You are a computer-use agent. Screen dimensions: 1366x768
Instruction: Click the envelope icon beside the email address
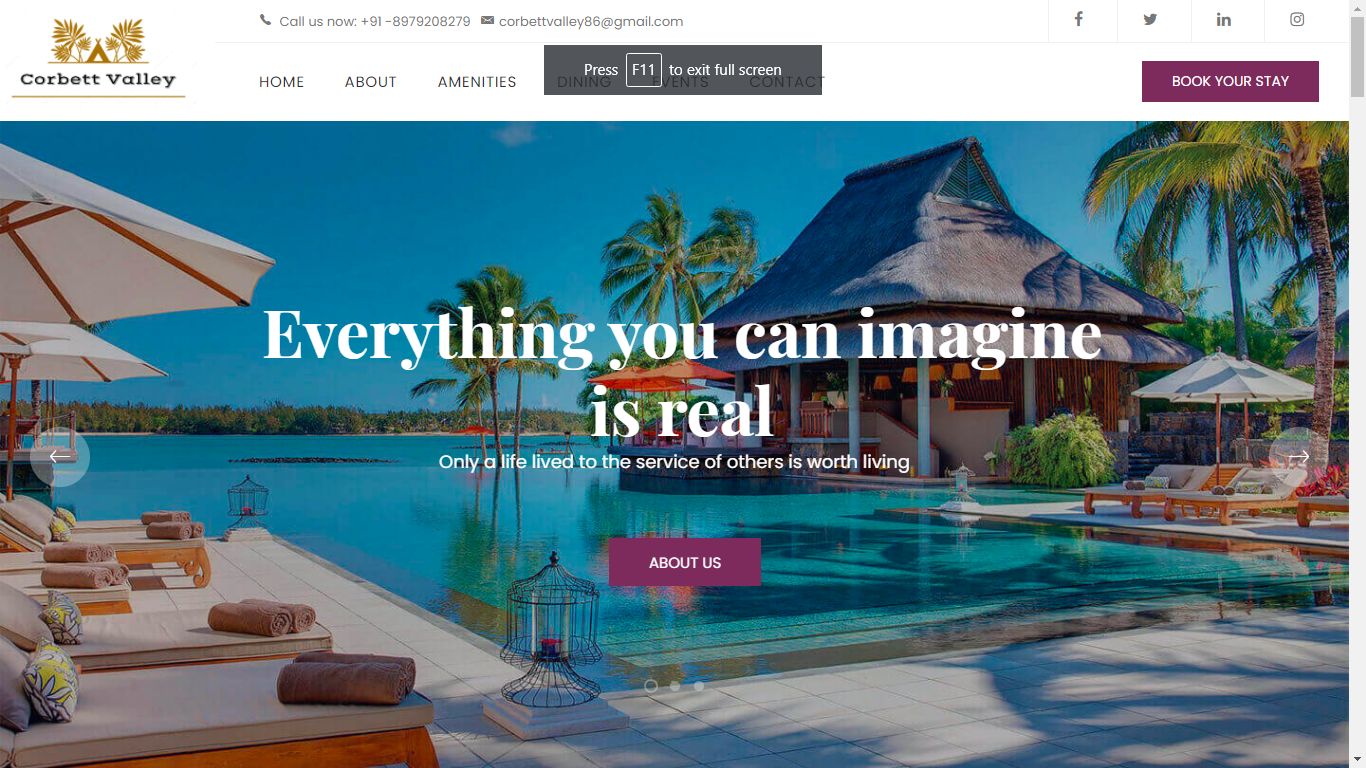tap(488, 20)
